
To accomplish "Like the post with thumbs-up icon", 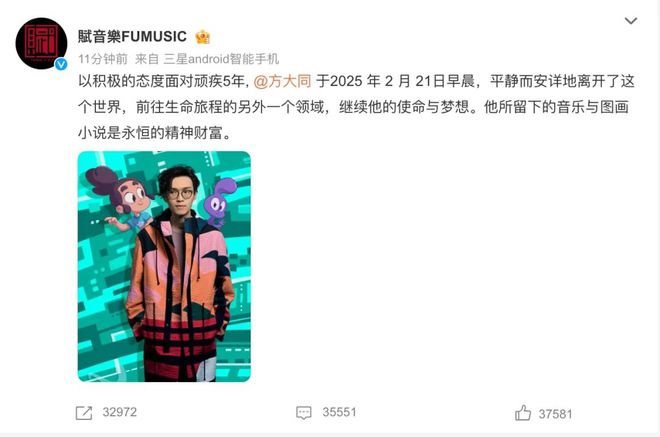I will [x=523, y=413].
